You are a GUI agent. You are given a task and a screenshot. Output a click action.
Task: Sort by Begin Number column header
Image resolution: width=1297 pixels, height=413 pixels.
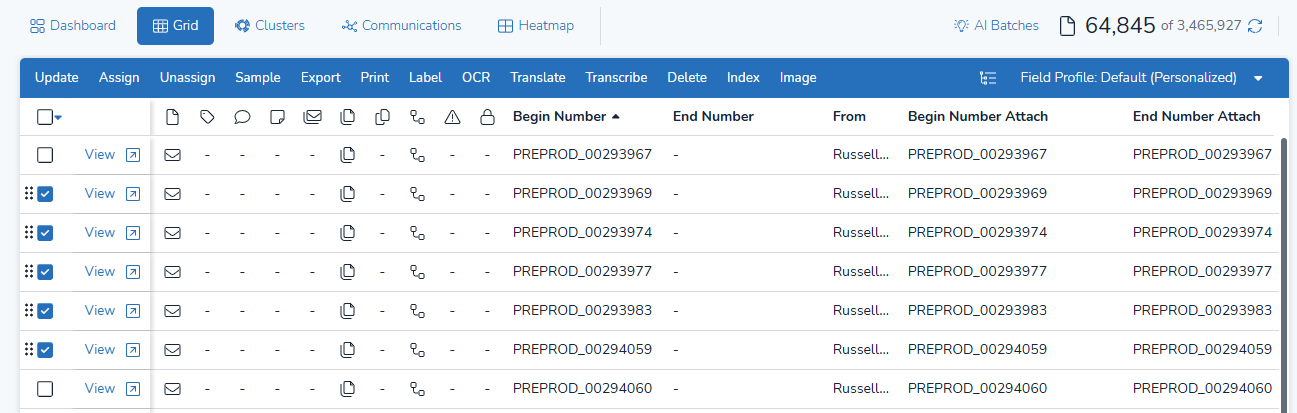point(559,117)
